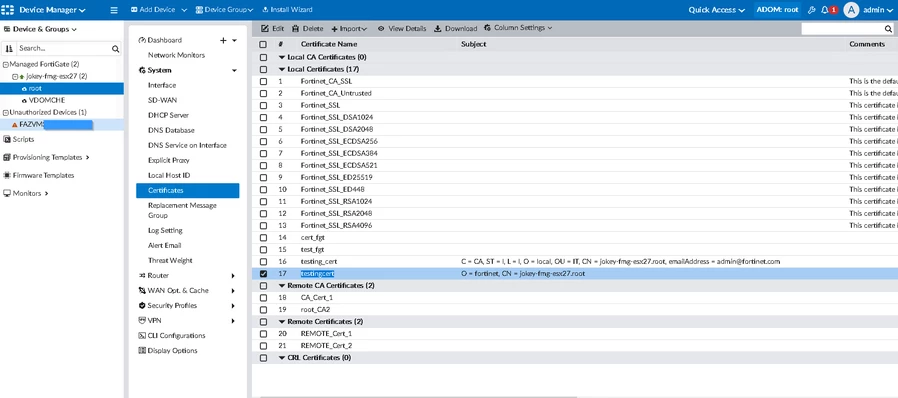Open the Device Group dropdown

pos(224,10)
